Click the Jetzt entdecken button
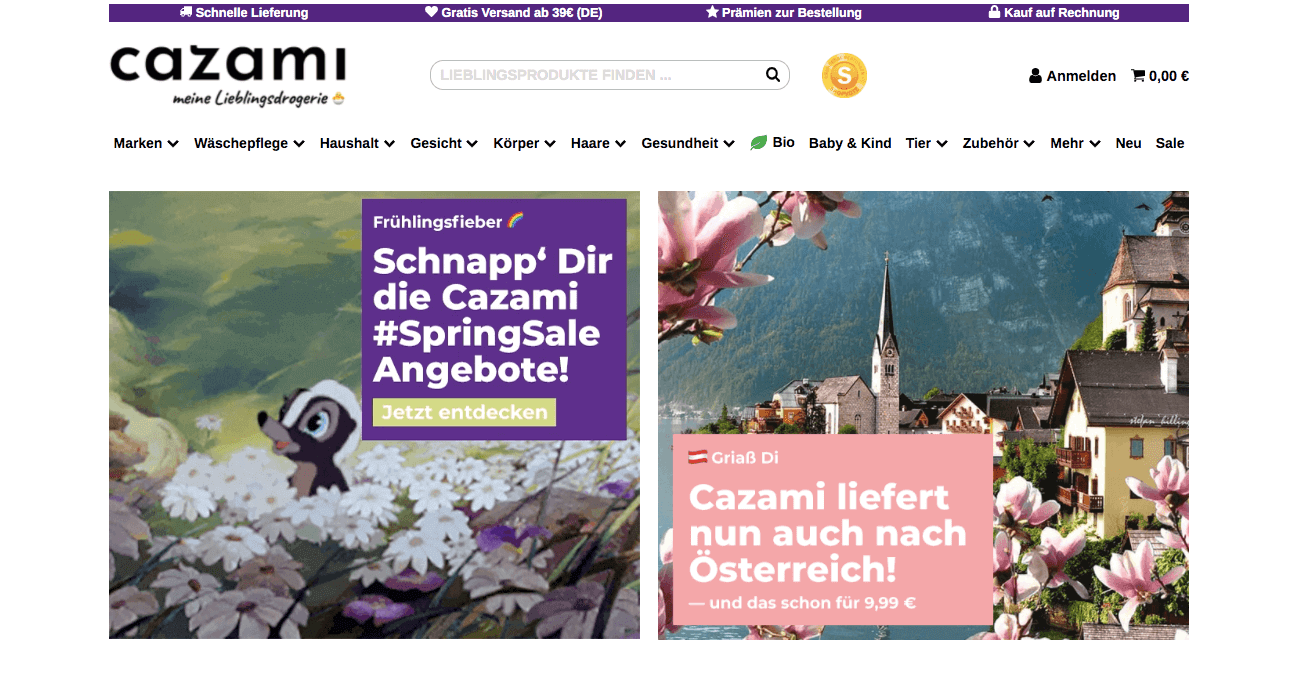 click(464, 412)
